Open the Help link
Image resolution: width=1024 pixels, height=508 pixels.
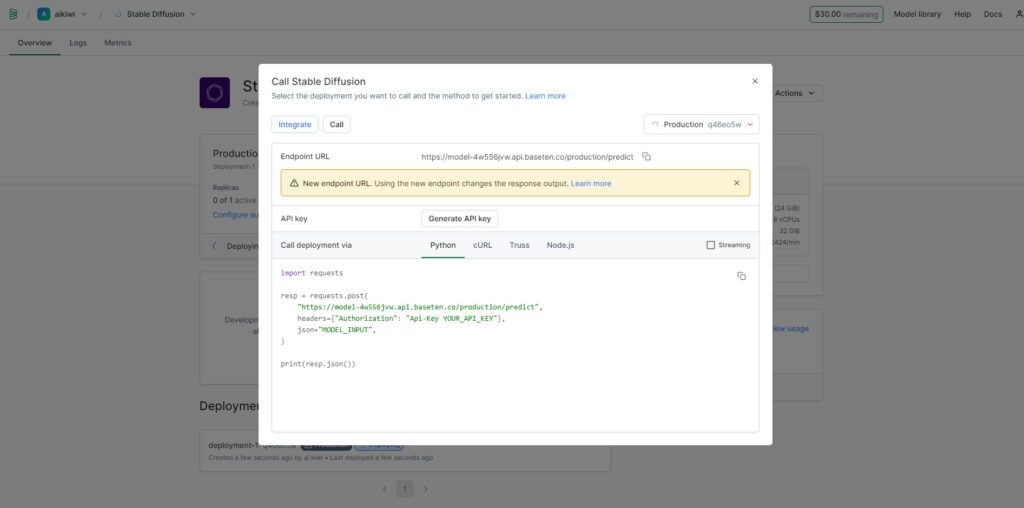(x=963, y=14)
